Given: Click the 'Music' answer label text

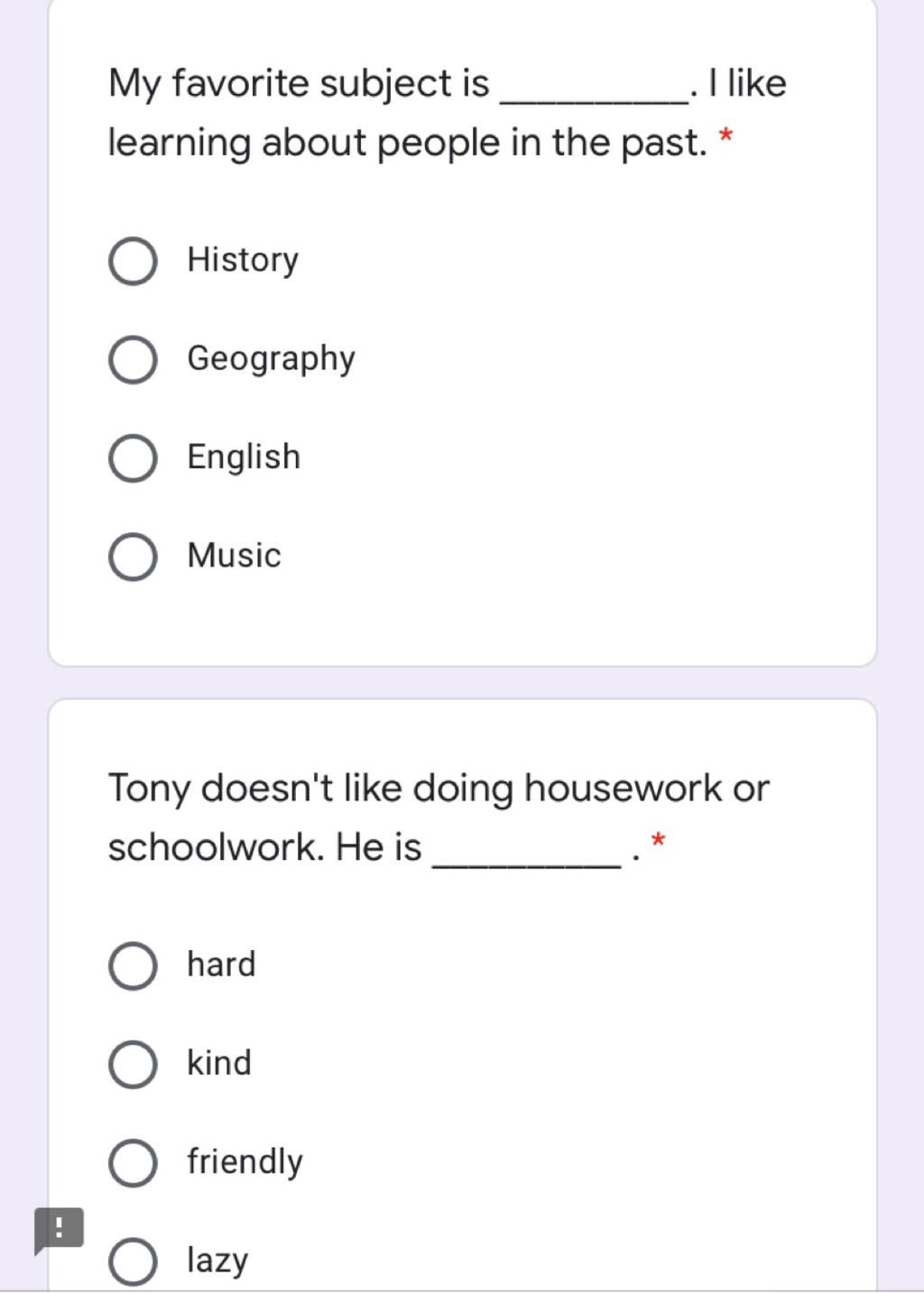Looking at the screenshot, I should pyautogui.click(x=234, y=555).
